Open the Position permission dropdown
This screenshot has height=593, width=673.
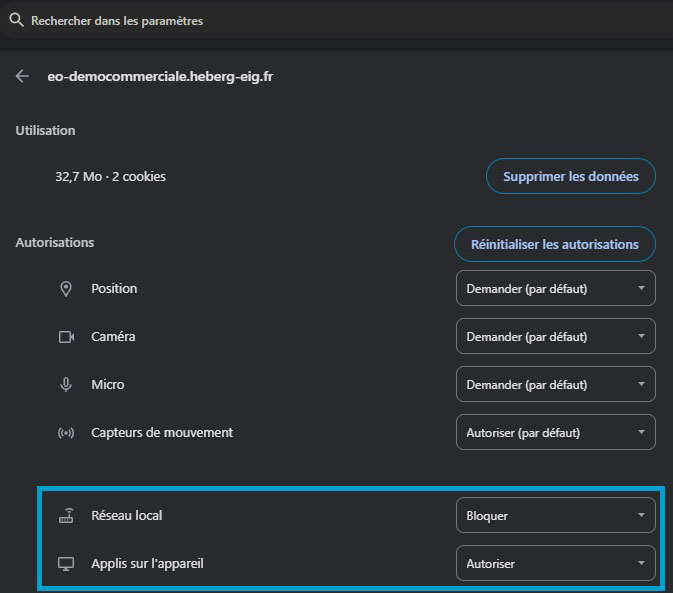tap(555, 289)
